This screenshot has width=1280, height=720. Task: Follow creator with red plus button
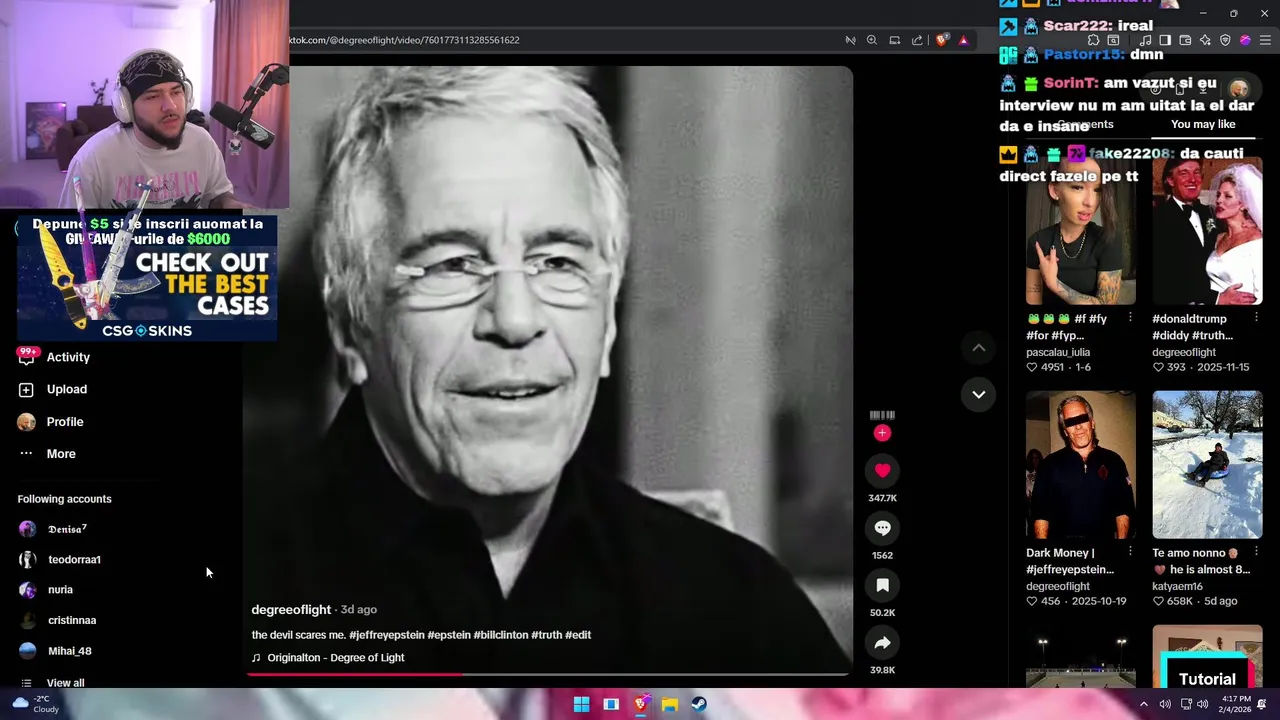point(882,433)
